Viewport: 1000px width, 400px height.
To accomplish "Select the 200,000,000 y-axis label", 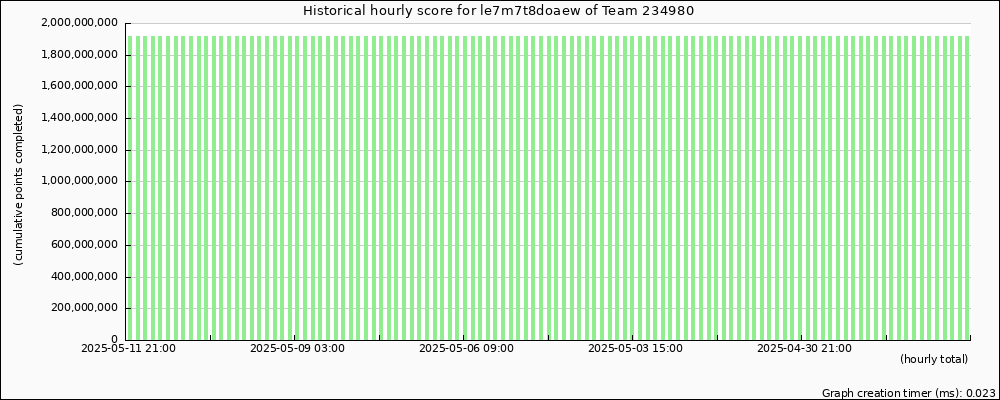I will coord(85,308).
